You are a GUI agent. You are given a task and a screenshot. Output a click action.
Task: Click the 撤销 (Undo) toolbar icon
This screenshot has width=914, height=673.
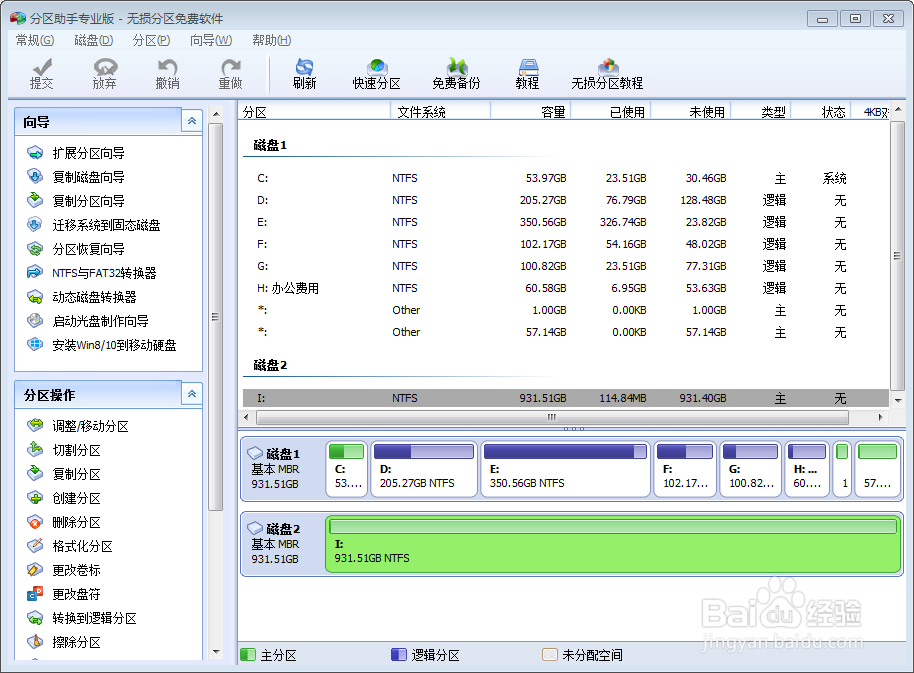[x=167, y=74]
